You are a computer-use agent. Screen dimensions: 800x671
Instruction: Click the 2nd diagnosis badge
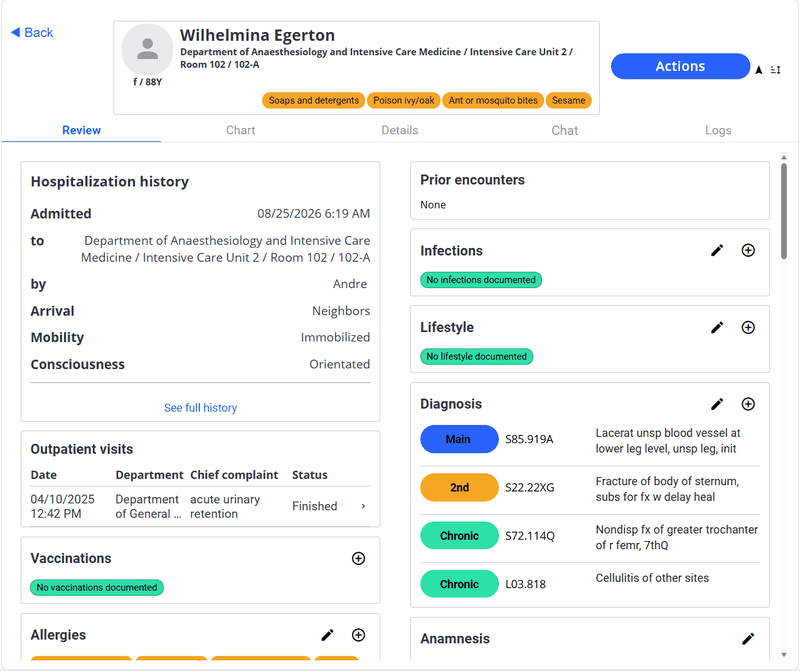click(x=459, y=487)
